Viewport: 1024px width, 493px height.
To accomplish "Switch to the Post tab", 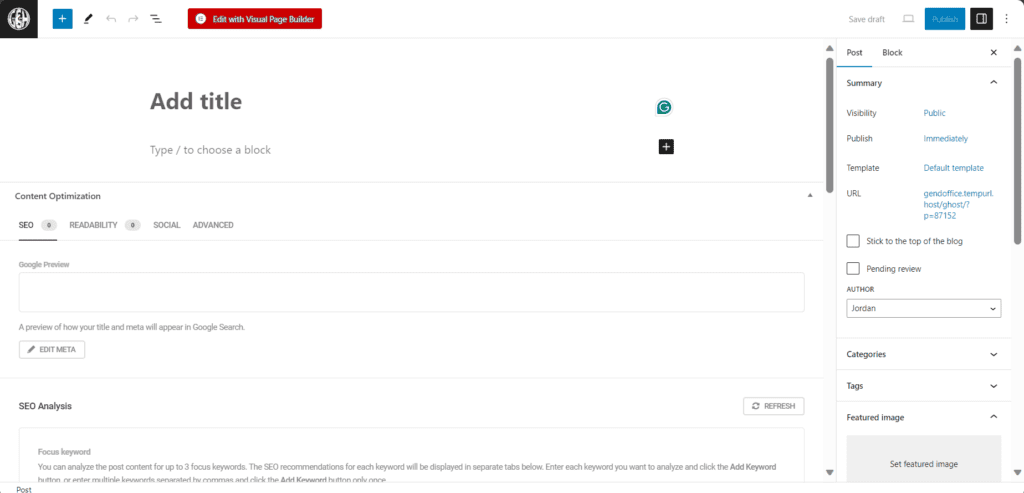I will [x=854, y=52].
